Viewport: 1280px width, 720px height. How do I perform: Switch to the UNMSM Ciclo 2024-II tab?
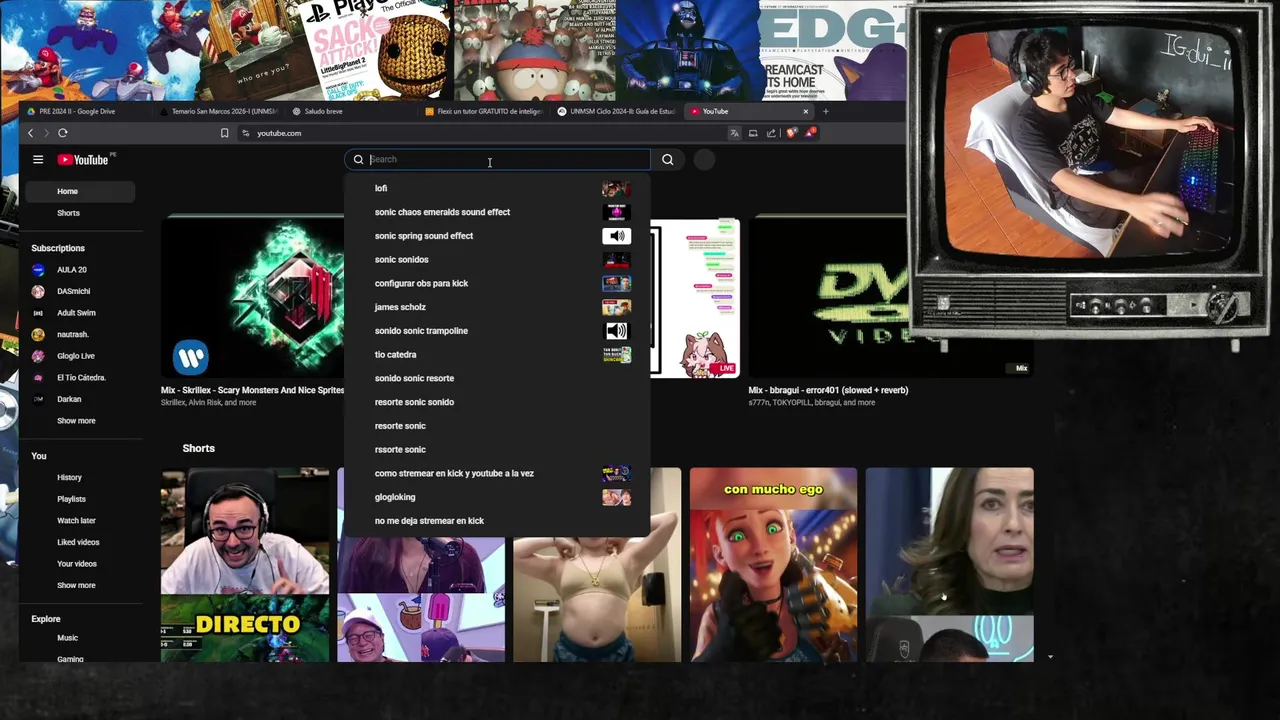617,111
